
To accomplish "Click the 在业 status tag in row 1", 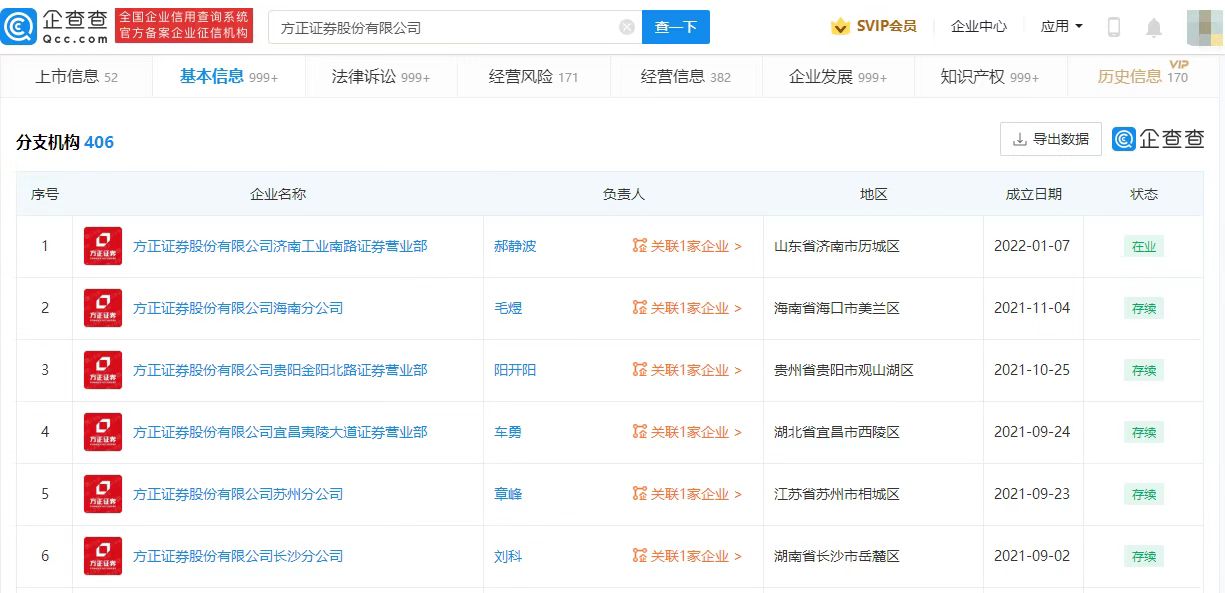I will pos(1144,247).
